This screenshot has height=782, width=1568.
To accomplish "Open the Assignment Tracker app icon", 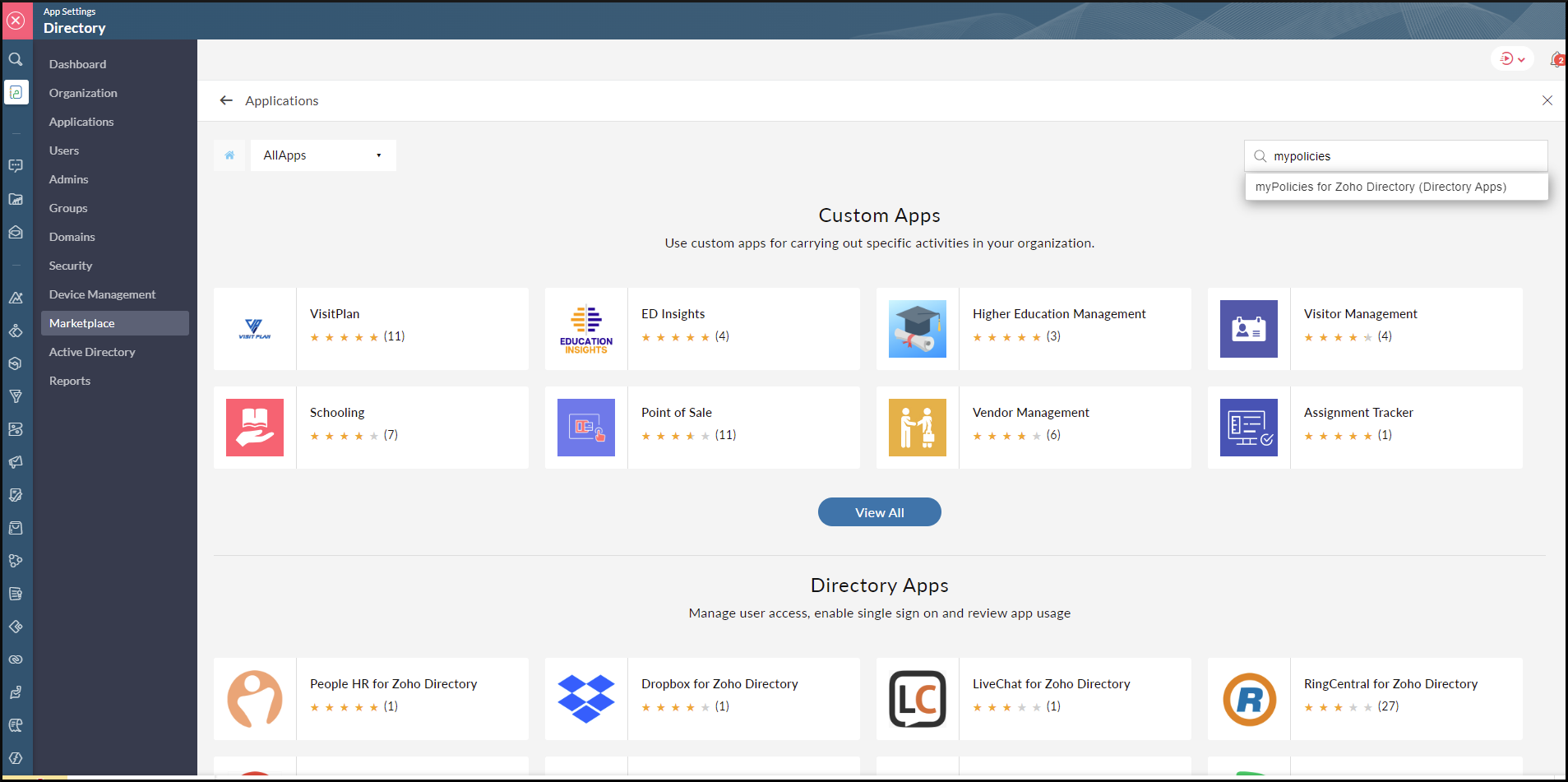I will click(1249, 428).
